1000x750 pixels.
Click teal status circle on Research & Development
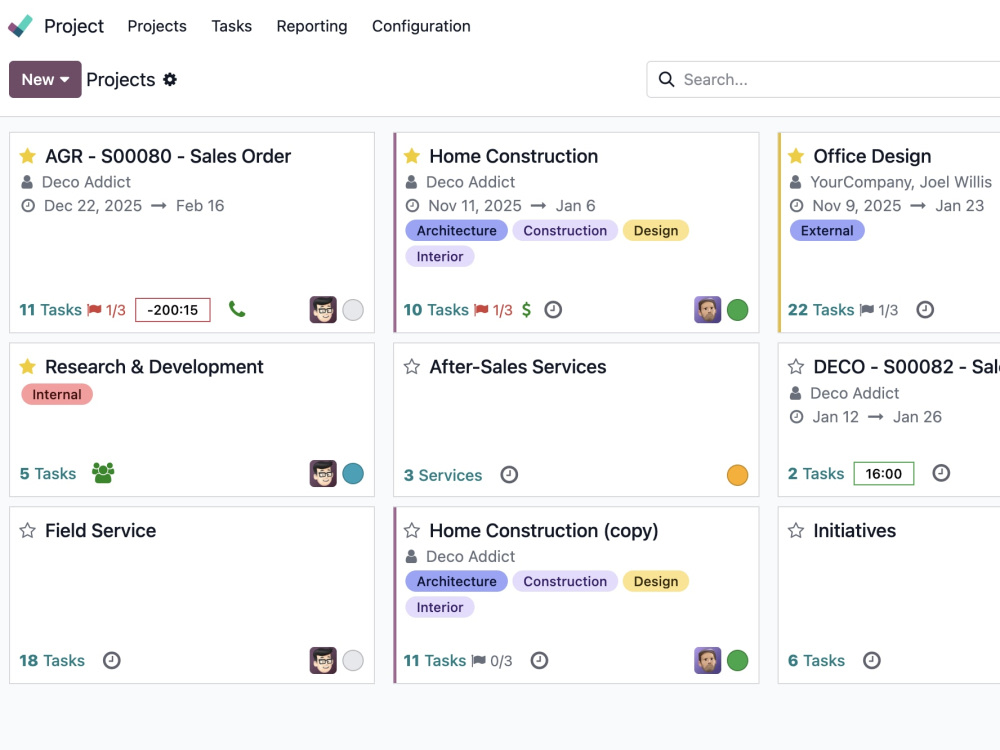[353, 473]
